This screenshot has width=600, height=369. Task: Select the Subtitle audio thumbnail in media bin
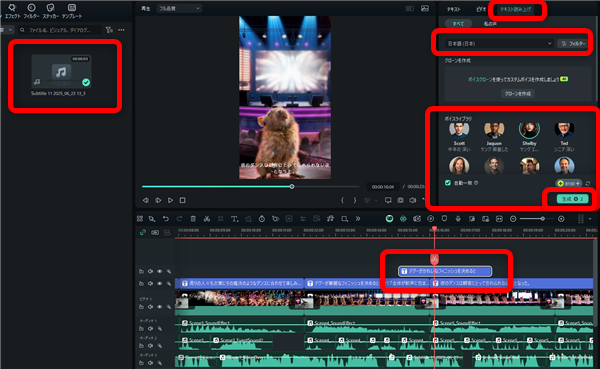61,72
